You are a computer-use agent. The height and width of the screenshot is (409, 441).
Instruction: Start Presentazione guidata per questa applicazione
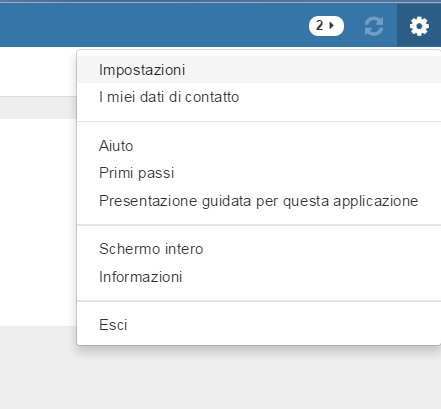pyautogui.click(x=259, y=201)
